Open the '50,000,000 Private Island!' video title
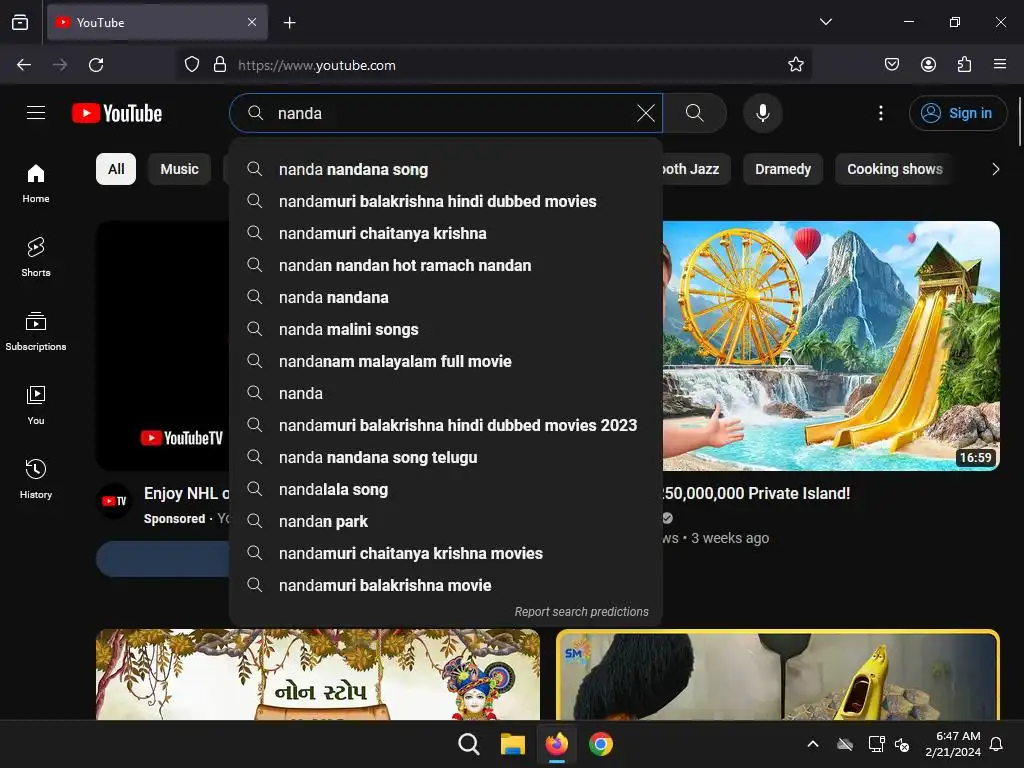This screenshot has height=768, width=1024. (x=756, y=493)
